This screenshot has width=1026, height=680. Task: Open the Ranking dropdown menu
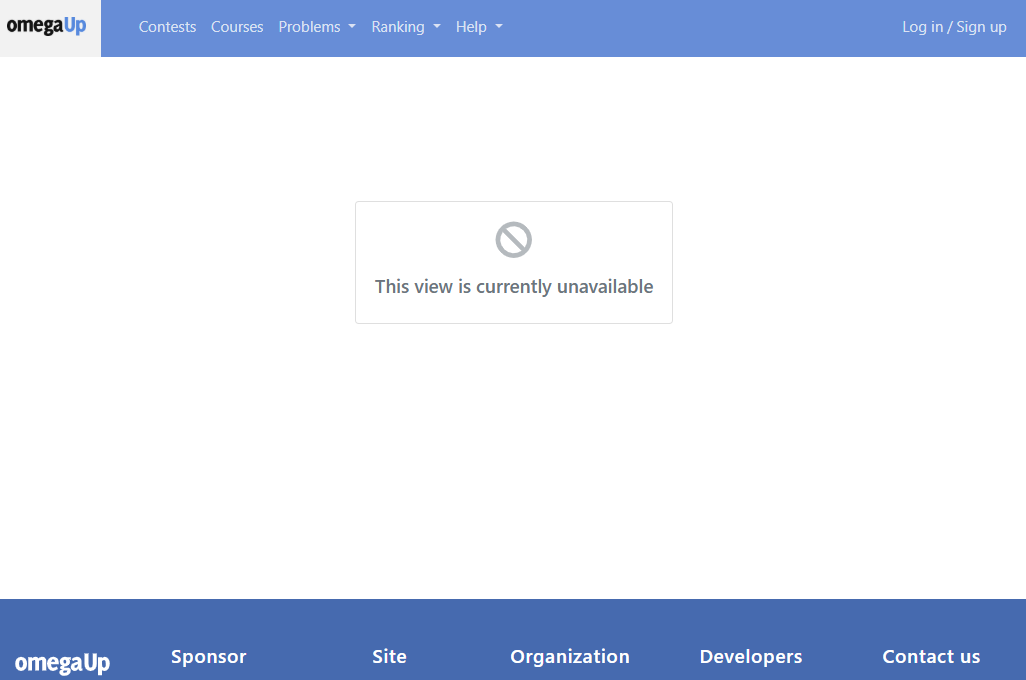[406, 27]
